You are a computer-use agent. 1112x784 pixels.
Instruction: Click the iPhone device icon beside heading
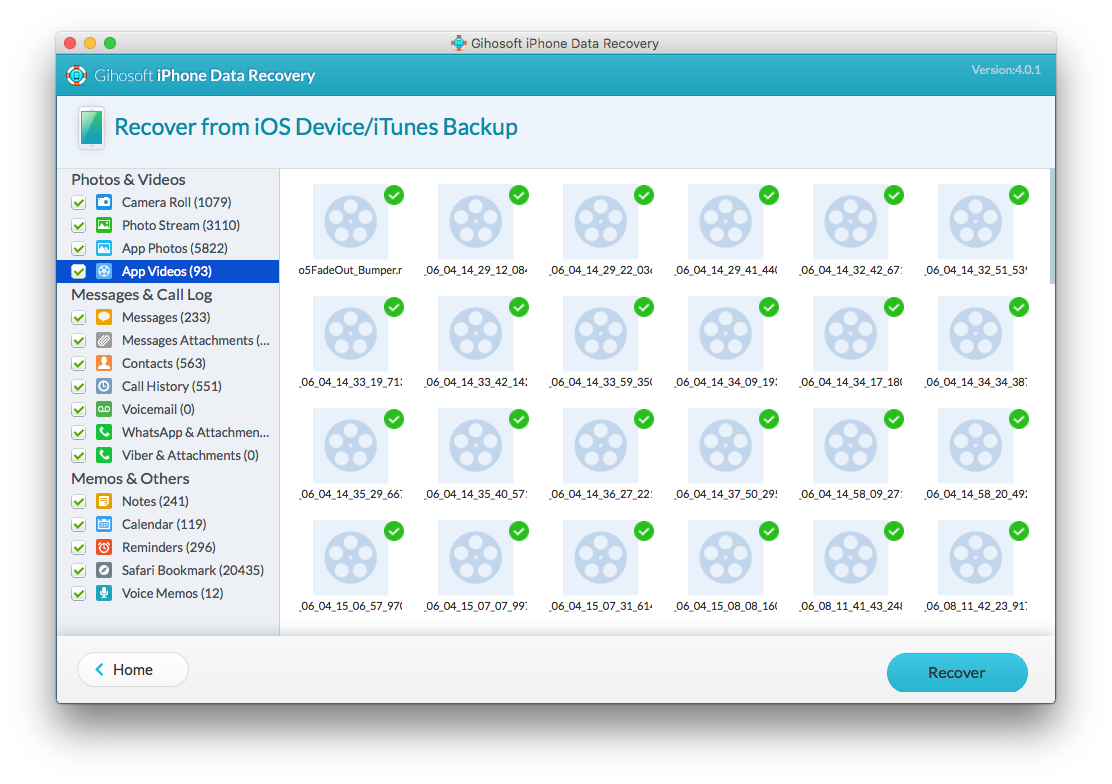pyautogui.click(x=91, y=128)
